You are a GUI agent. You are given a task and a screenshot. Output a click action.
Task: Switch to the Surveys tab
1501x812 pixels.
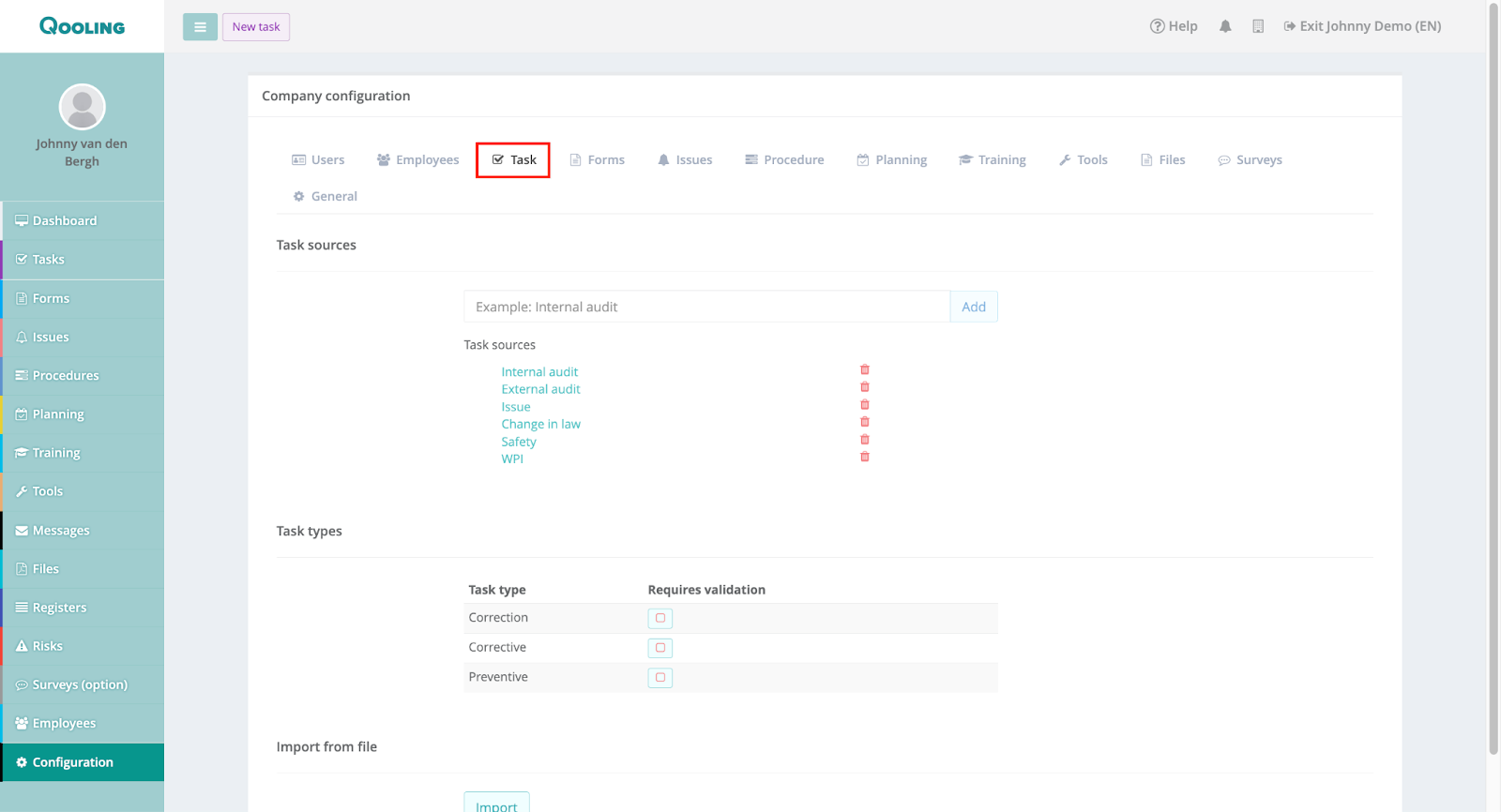coord(1250,160)
